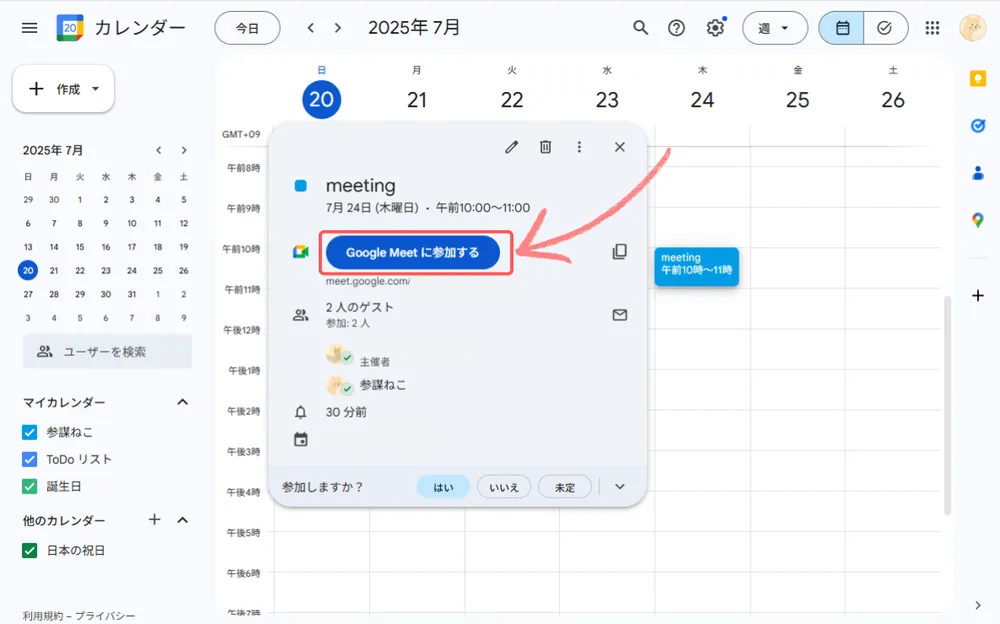Open the help question mark icon
The width and height of the screenshot is (1000, 624).
click(677, 28)
